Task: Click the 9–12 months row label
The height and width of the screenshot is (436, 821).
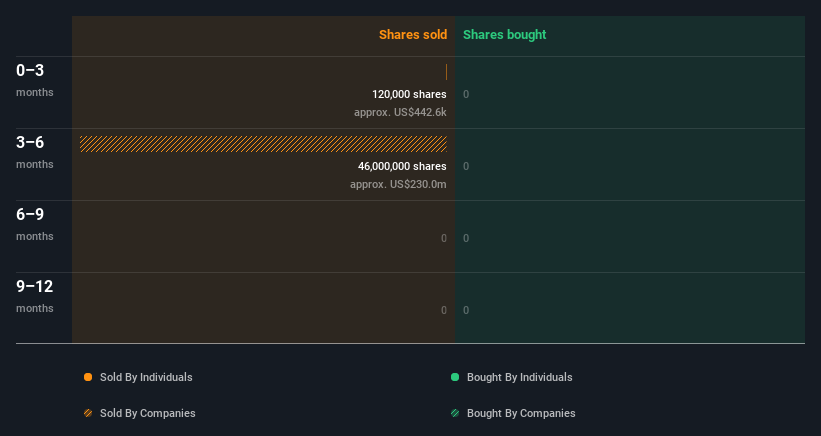Action: (35, 296)
